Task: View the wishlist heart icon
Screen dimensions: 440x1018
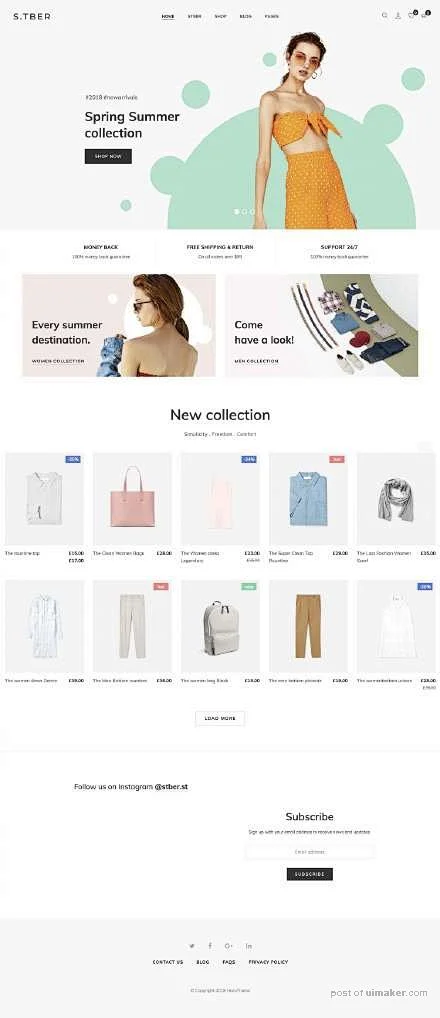Action: coord(411,15)
